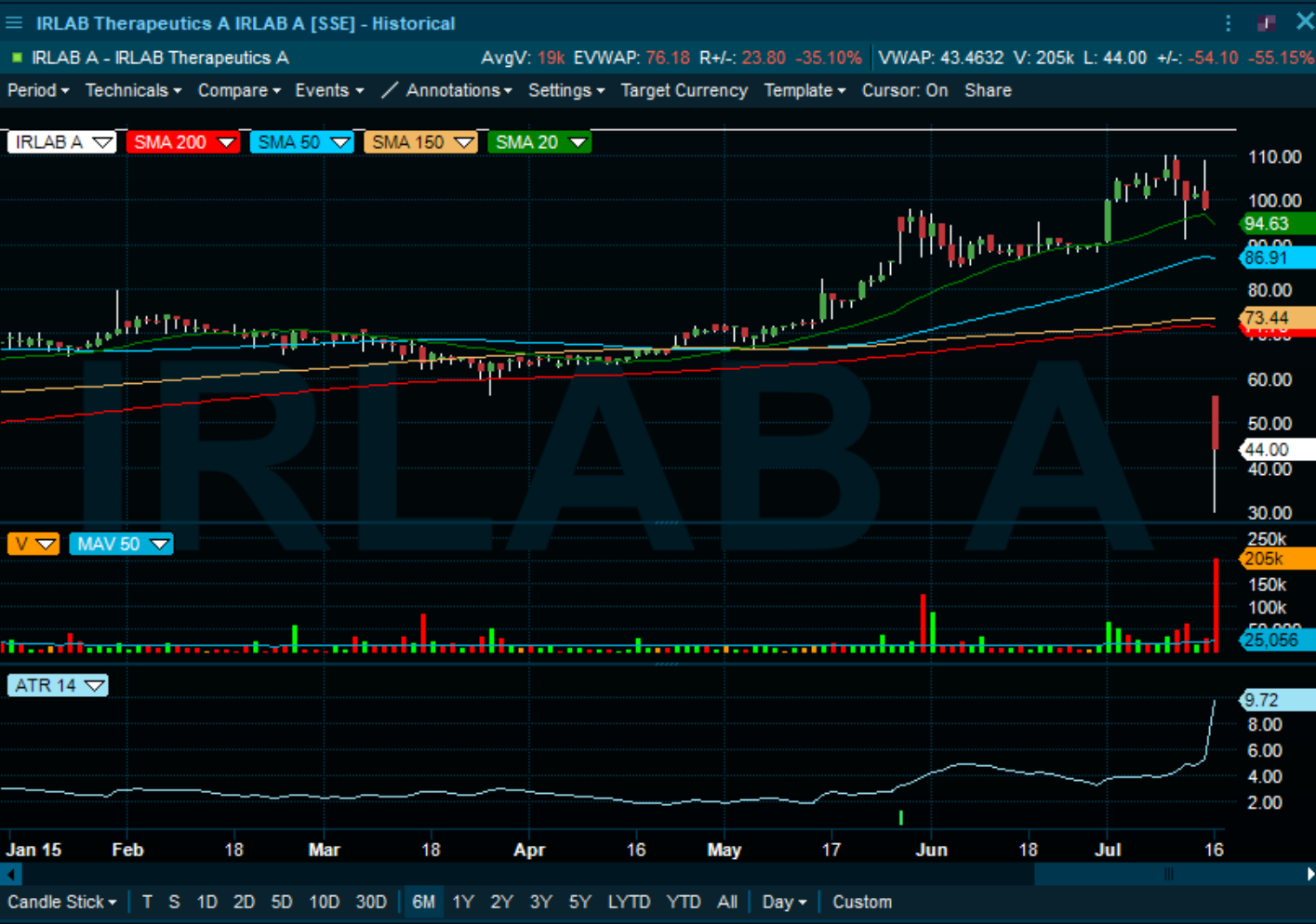1316x924 pixels.
Task: Open the Compare menu
Action: coord(239,90)
